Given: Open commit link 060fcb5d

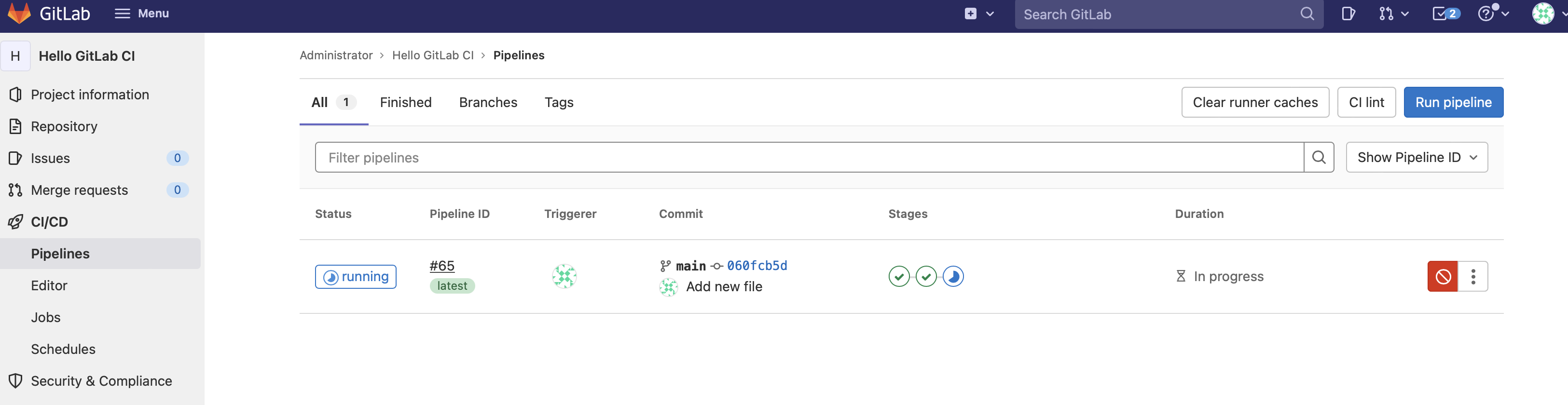Looking at the screenshot, I should 756,266.
